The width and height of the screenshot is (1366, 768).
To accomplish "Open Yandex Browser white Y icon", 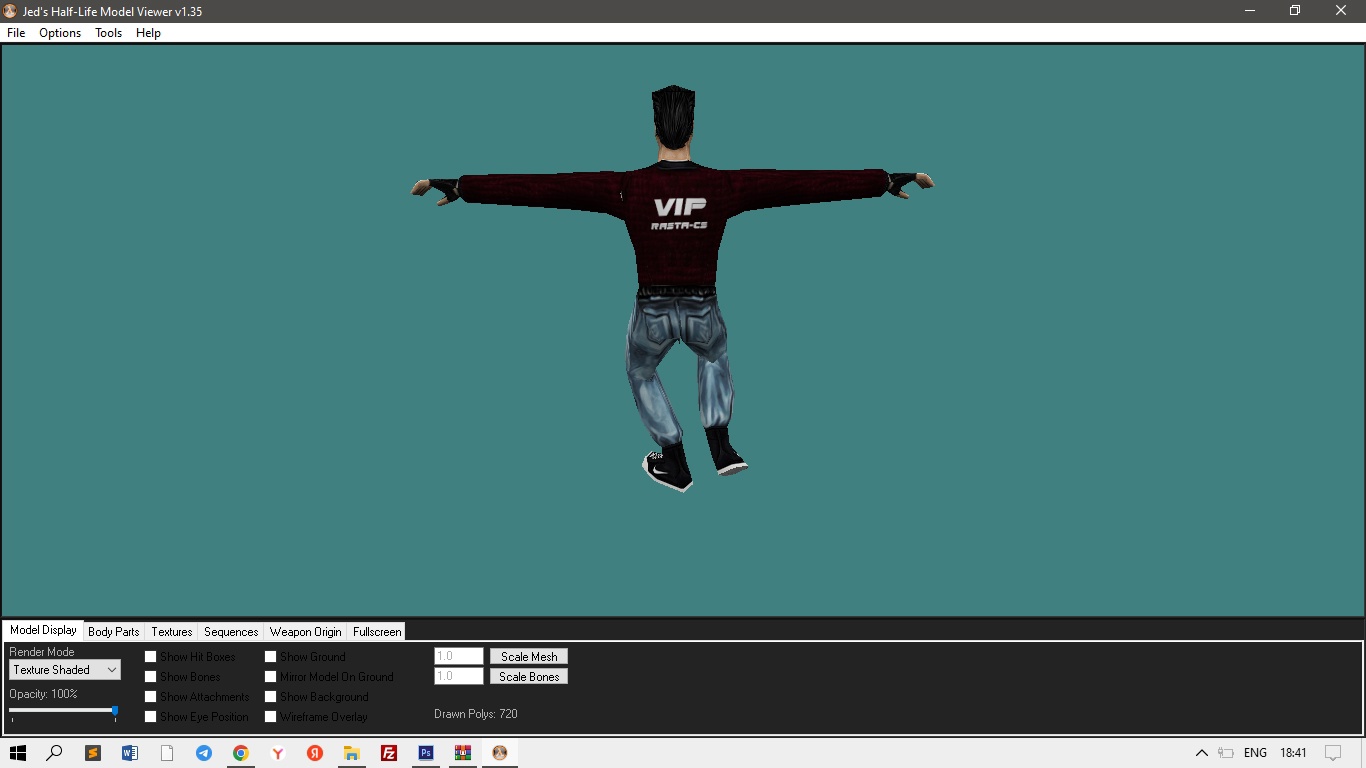I will 278,753.
